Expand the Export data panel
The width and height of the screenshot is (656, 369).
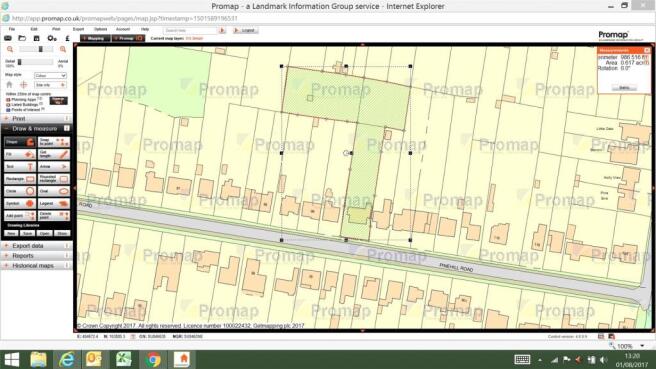(36, 246)
